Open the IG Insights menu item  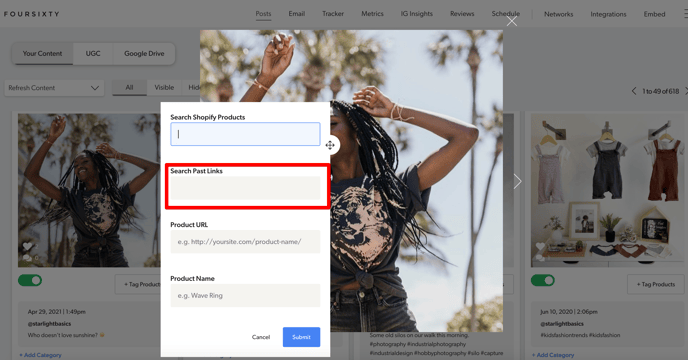coord(416,14)
